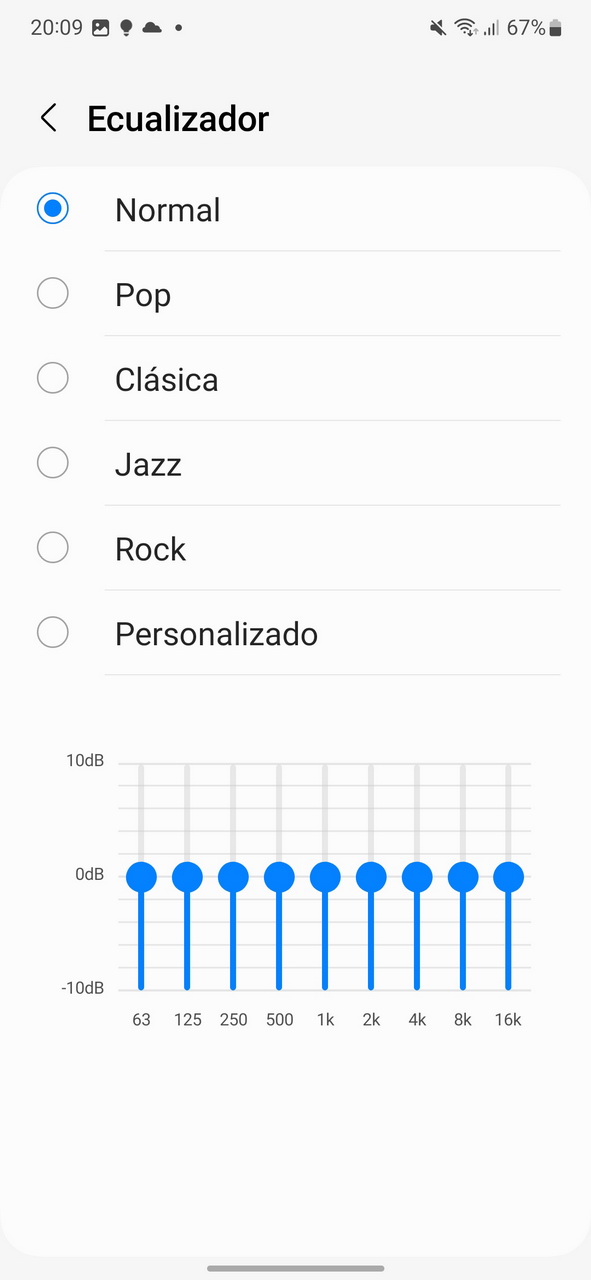Tap the battery icon at 67%
The height and width of the screenshot is (1280, 591).
coord(555,28)
